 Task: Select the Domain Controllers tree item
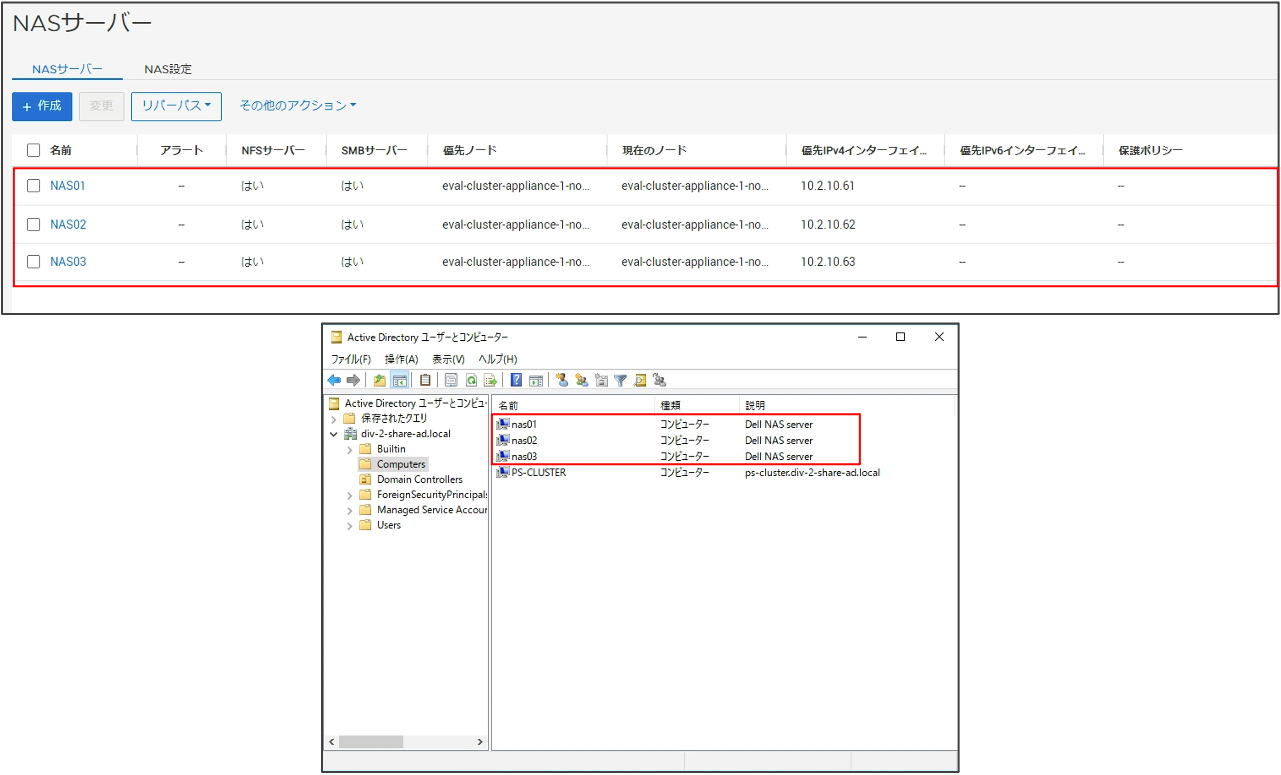point(419,480)
